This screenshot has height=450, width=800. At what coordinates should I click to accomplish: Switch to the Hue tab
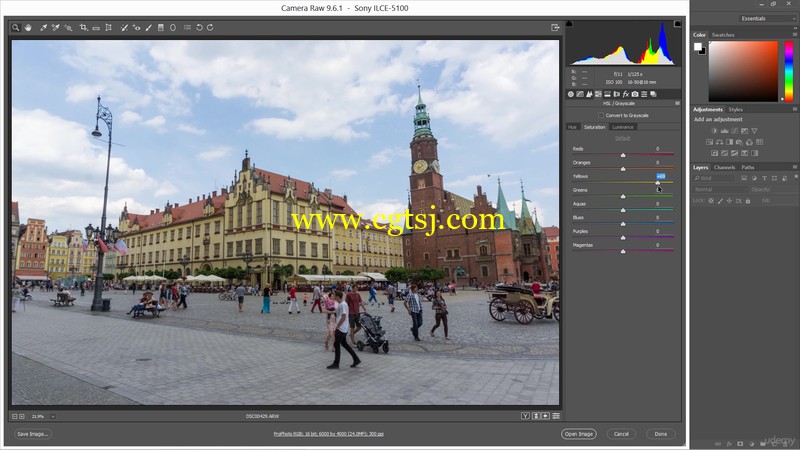pyautogui.click(x=572, y=127)
